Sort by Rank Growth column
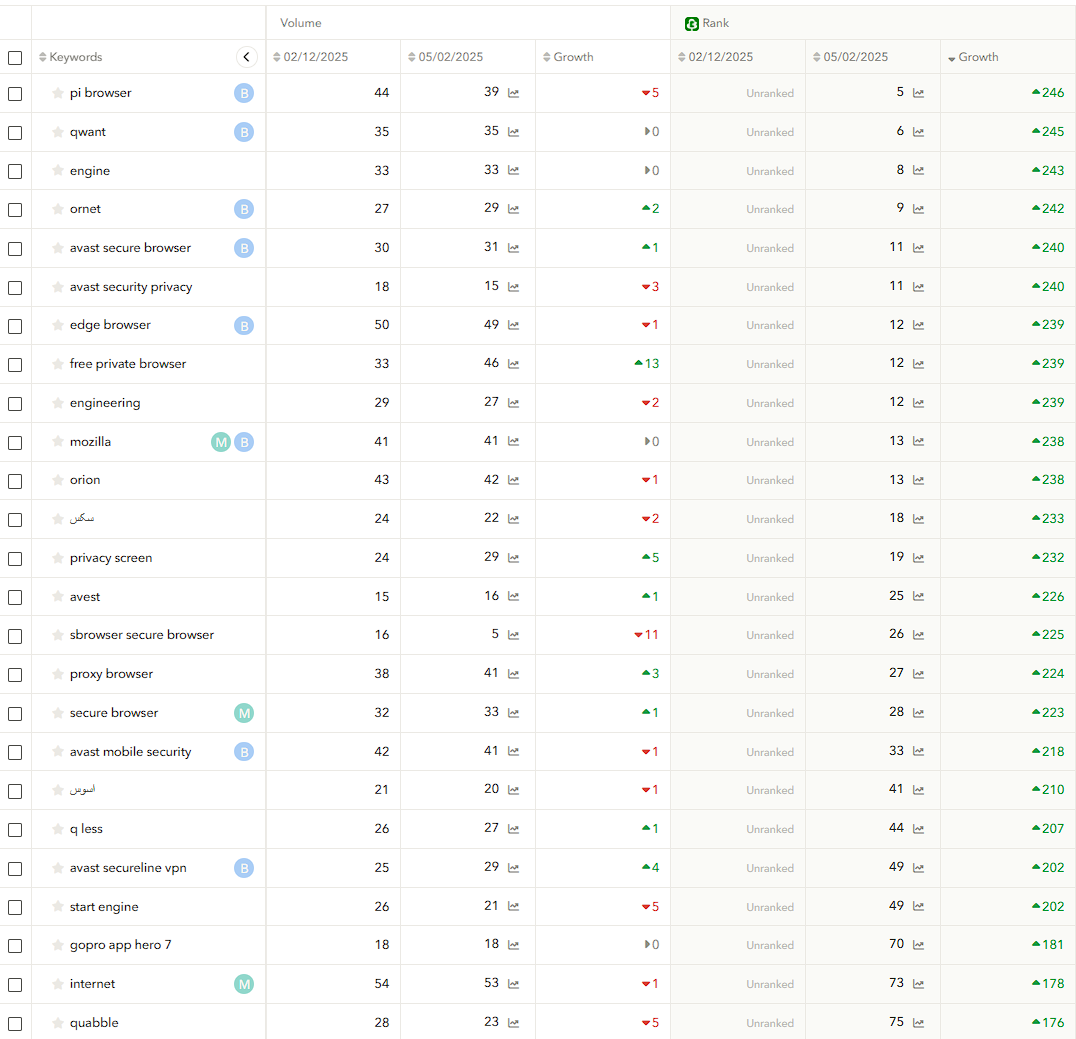Image resolution: width=1076 pixels, height=1039 pixels. 973,57
